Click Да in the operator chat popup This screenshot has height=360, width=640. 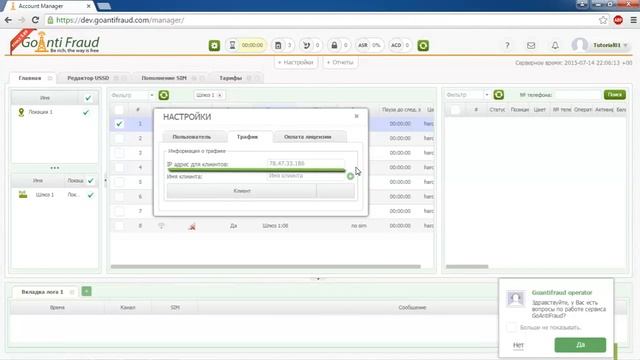point(580,345)
